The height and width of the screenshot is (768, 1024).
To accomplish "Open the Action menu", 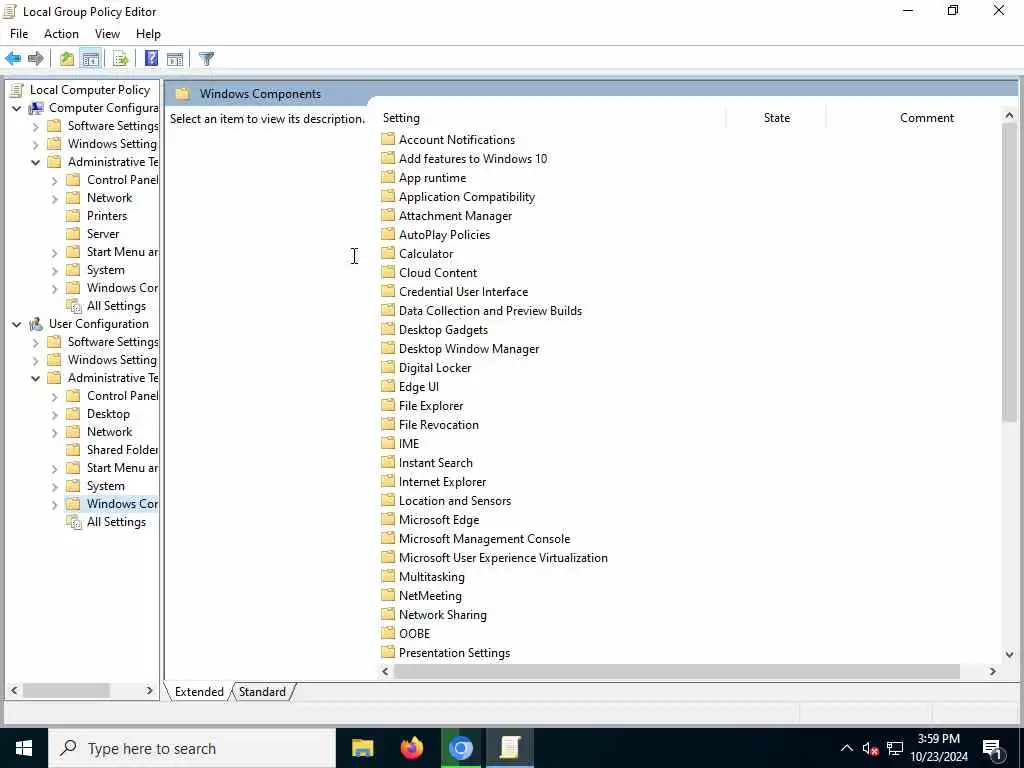I will tap(61, 34).
